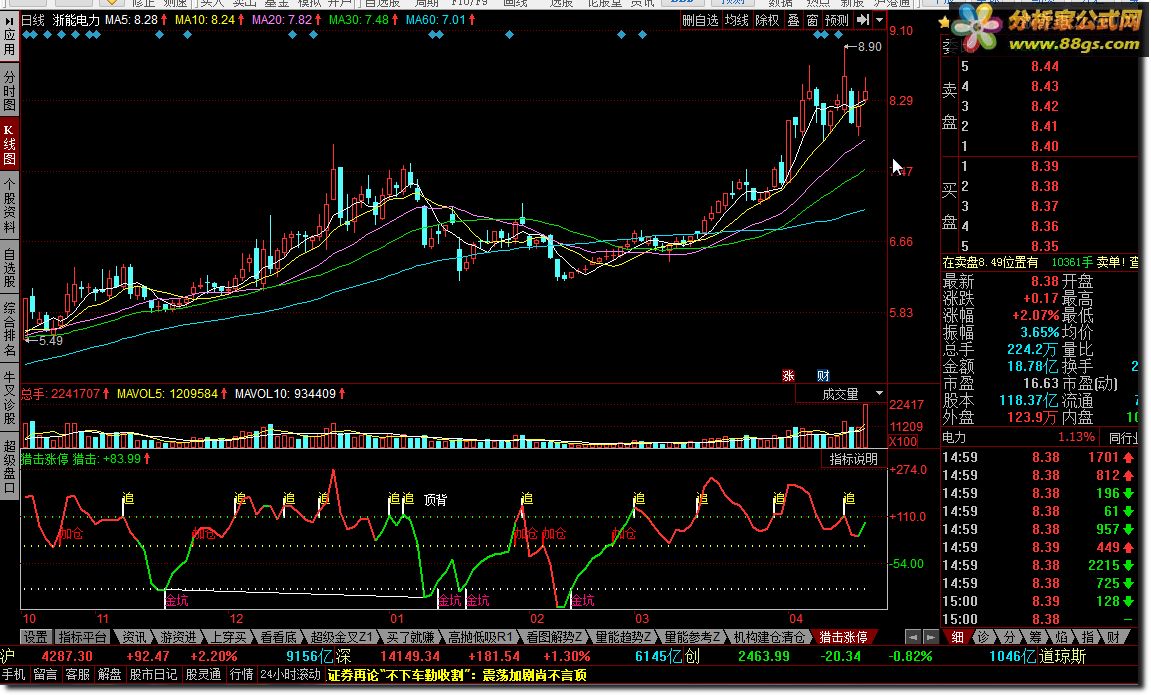The height and width of the screenshot is (695, 1151).
Task: Select the 指 index tab
Action: (1088, 637)
